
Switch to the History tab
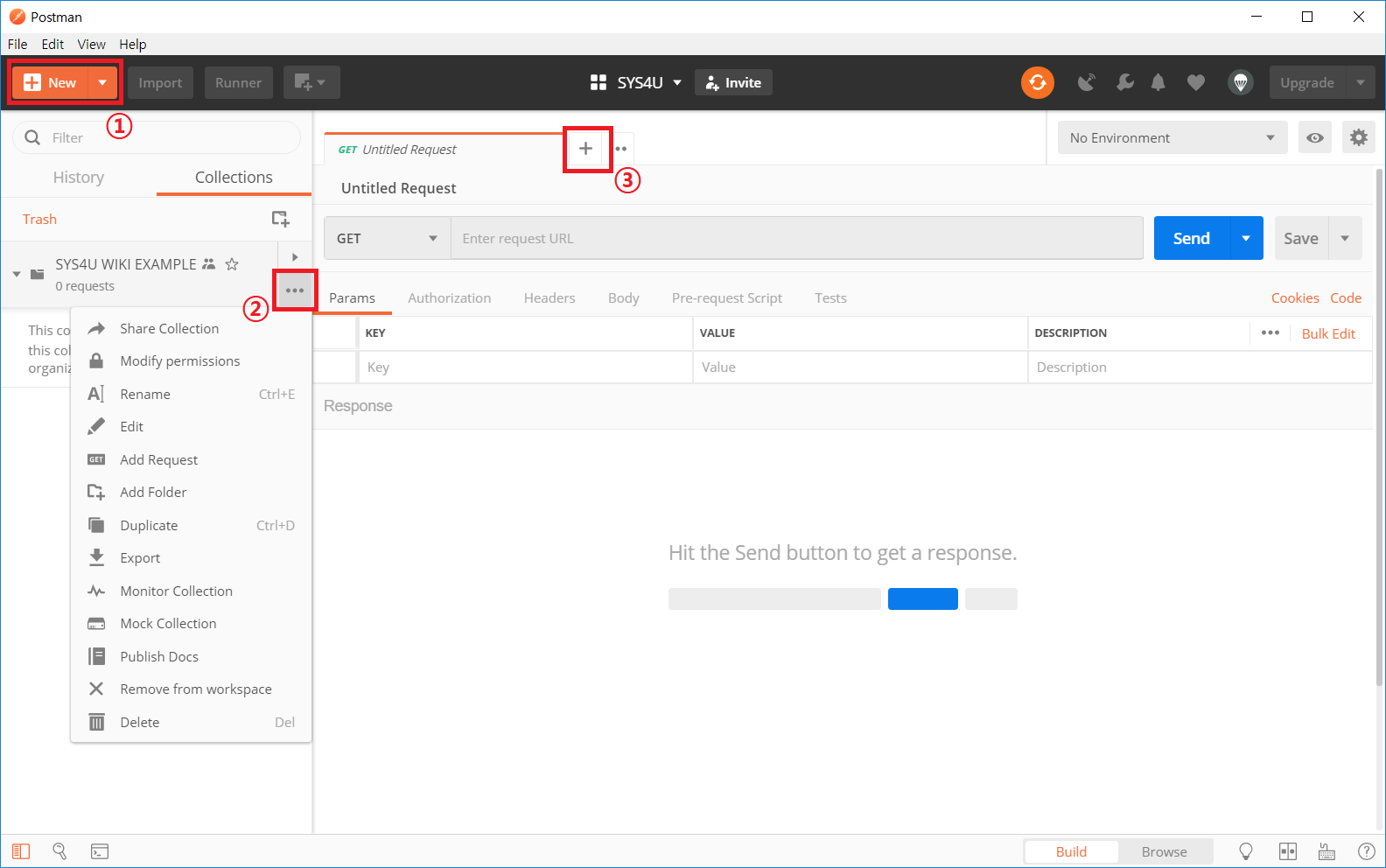point(79,177)
